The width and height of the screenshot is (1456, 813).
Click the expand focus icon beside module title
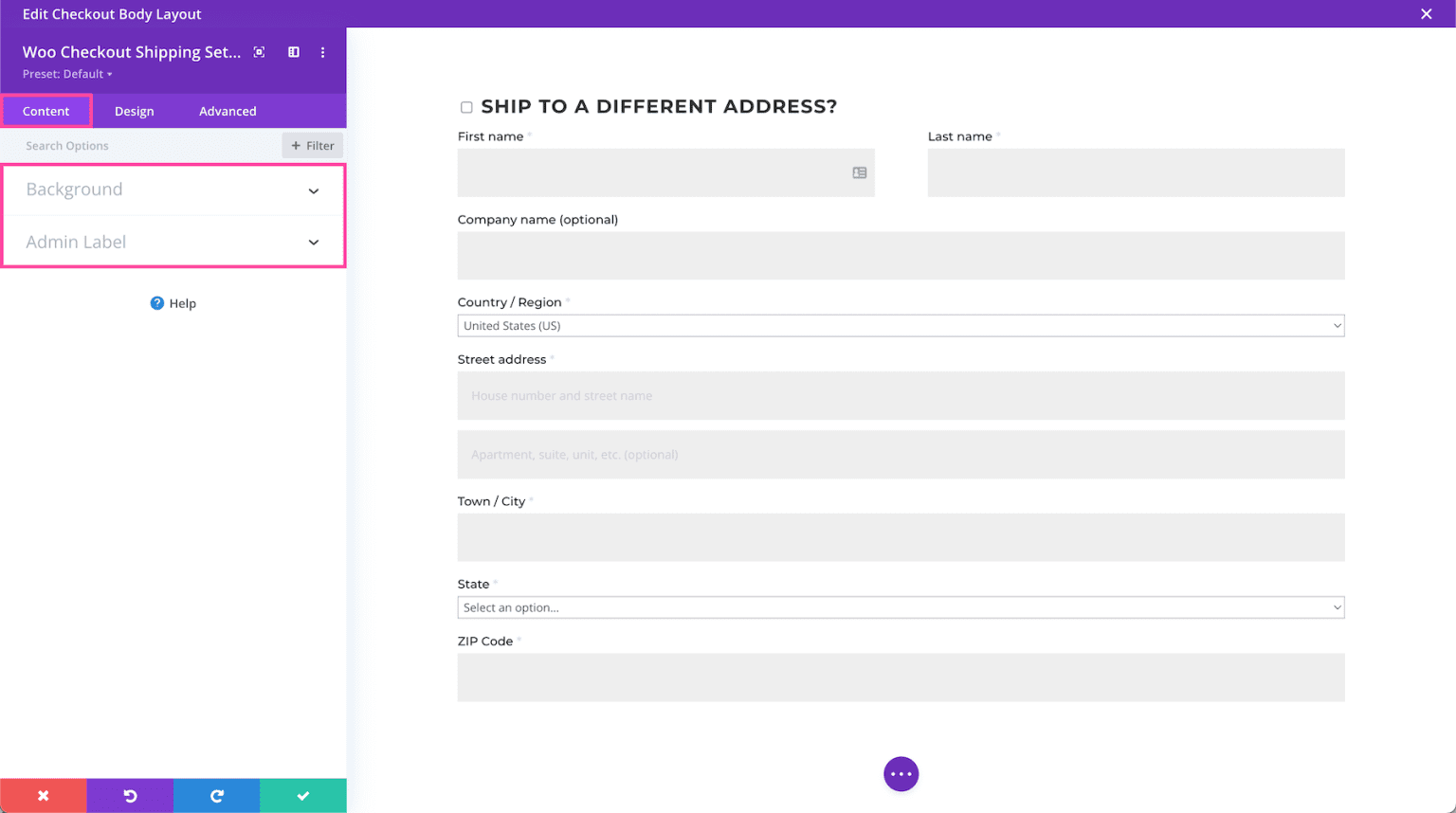point(259,52)
